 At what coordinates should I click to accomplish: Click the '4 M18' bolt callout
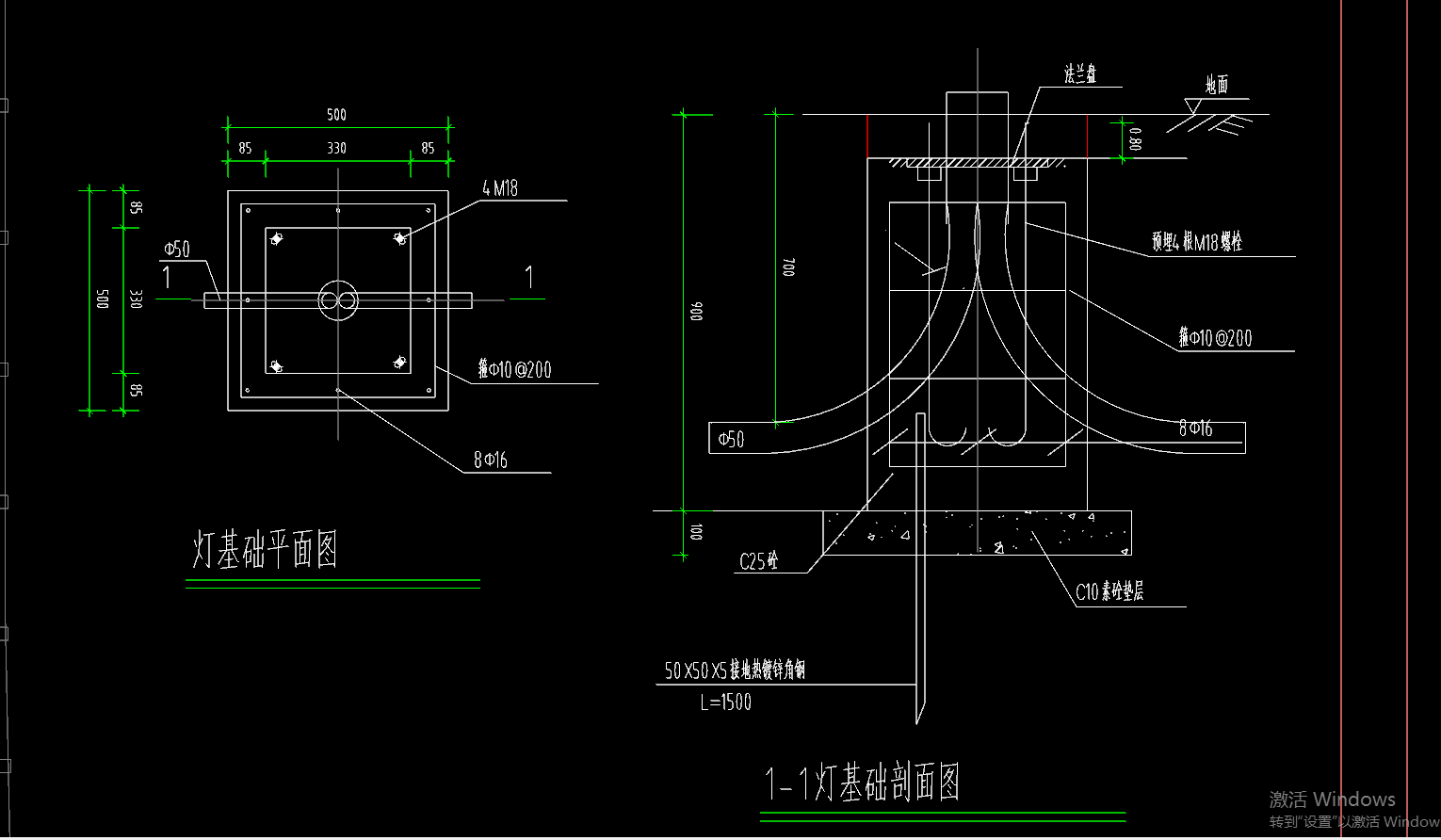(x=500, y=188)
